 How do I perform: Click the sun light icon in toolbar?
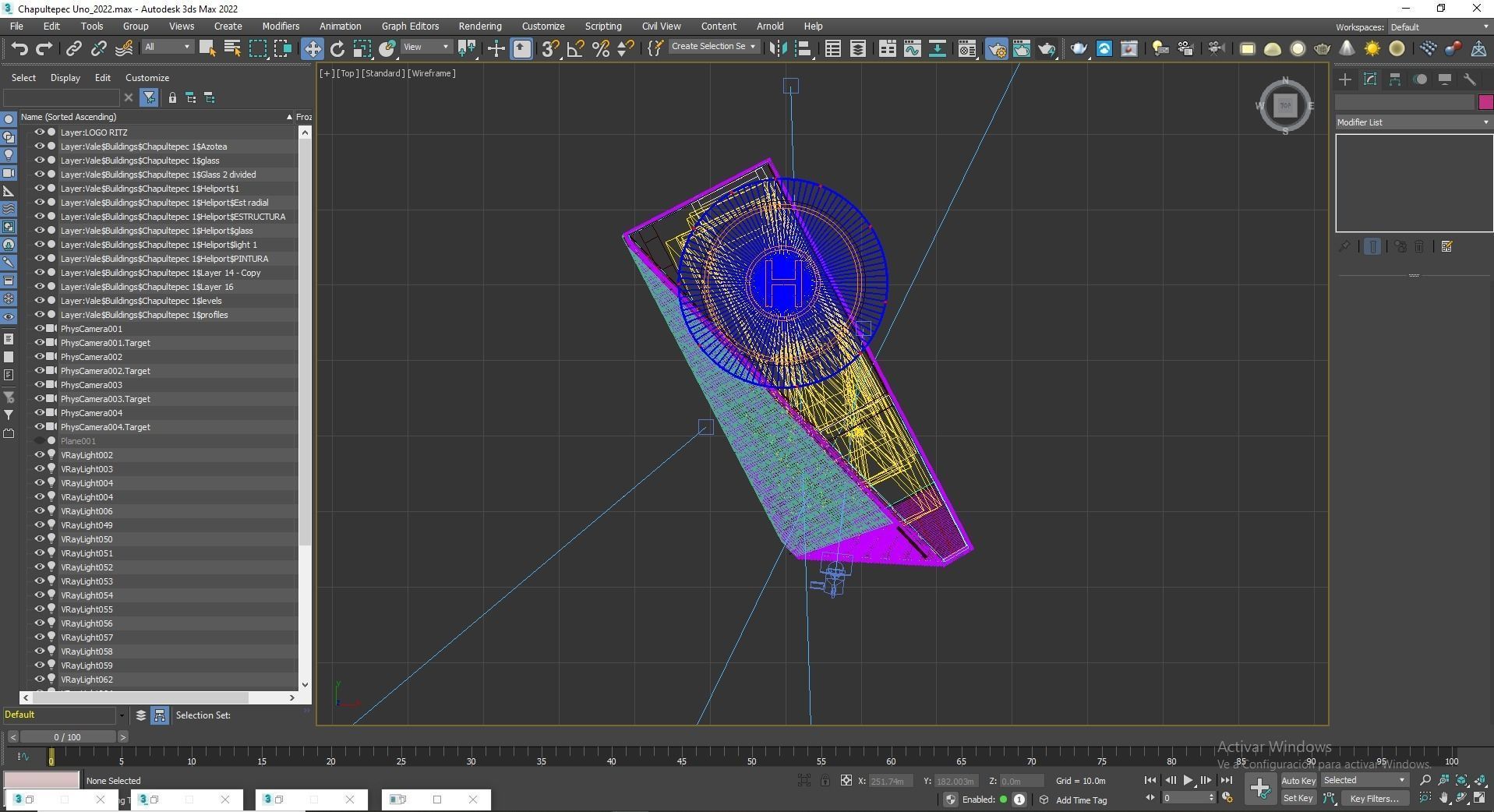point(1372,48)
